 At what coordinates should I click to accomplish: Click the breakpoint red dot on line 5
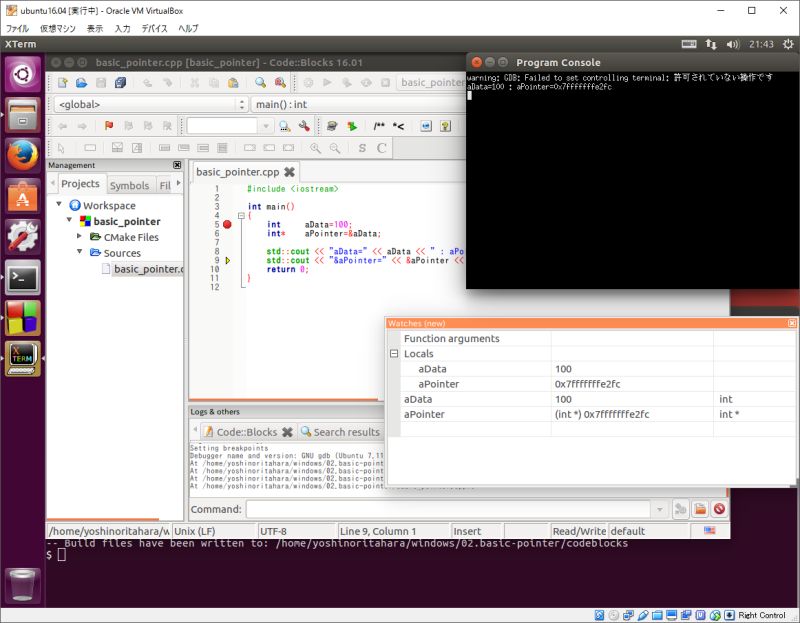coord(228,224)
